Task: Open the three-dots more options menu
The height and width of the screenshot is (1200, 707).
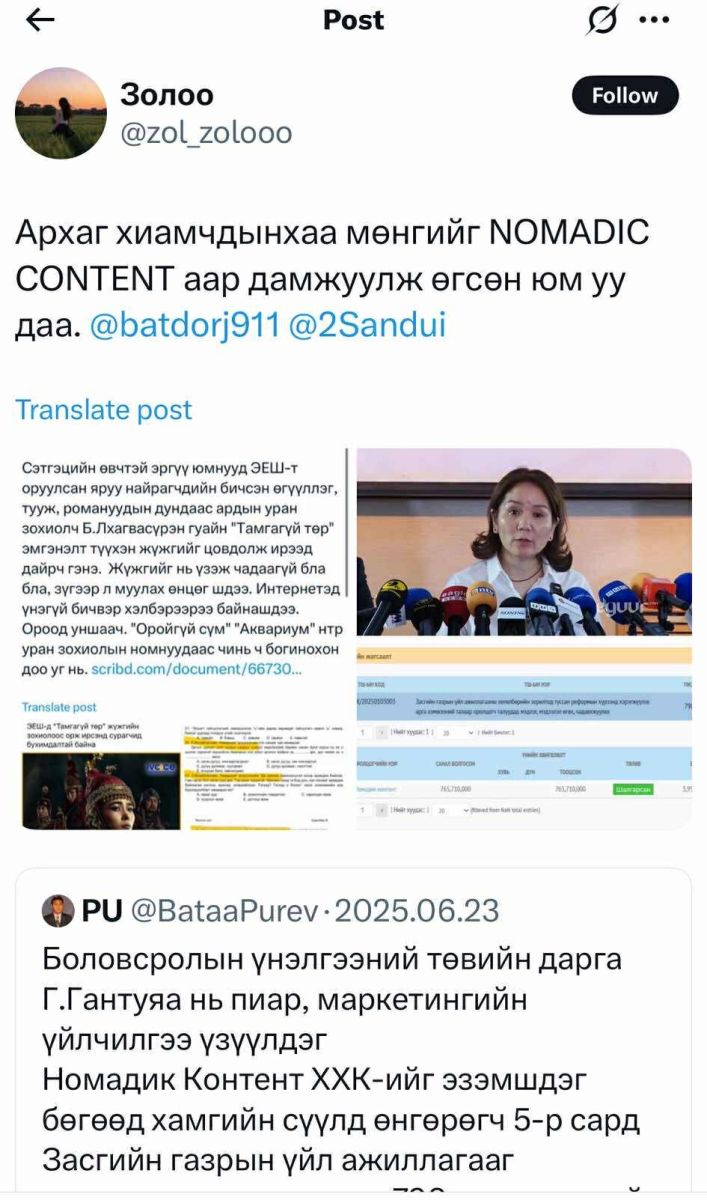Action: pyautogui.click(x=655, y=21)
